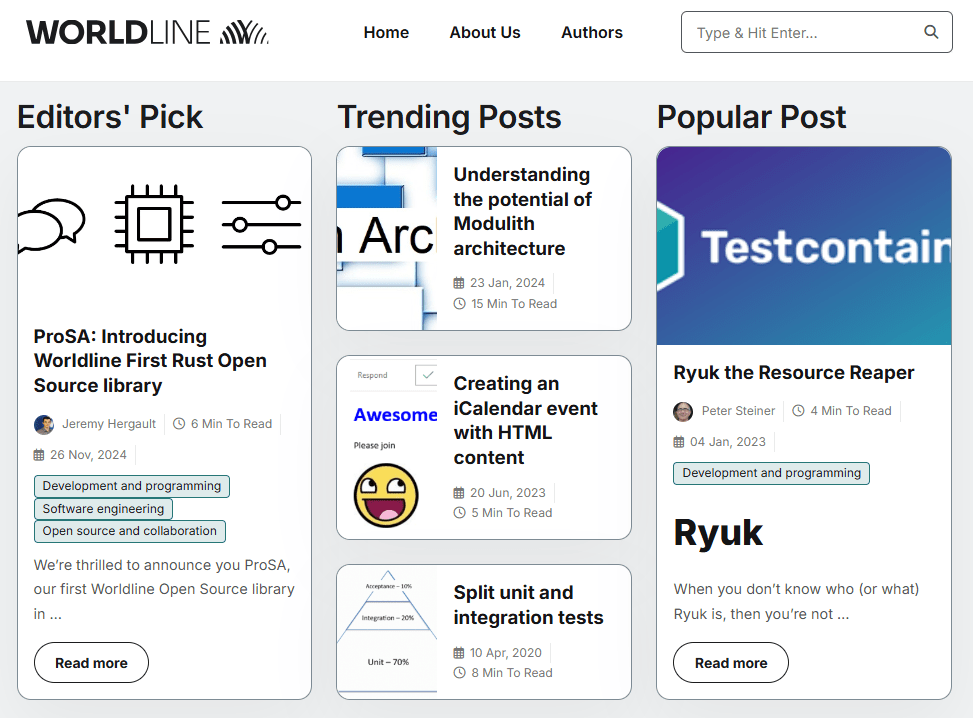
Task: Select Open source and collaboration tag
Action: click(x=130, y=531)
